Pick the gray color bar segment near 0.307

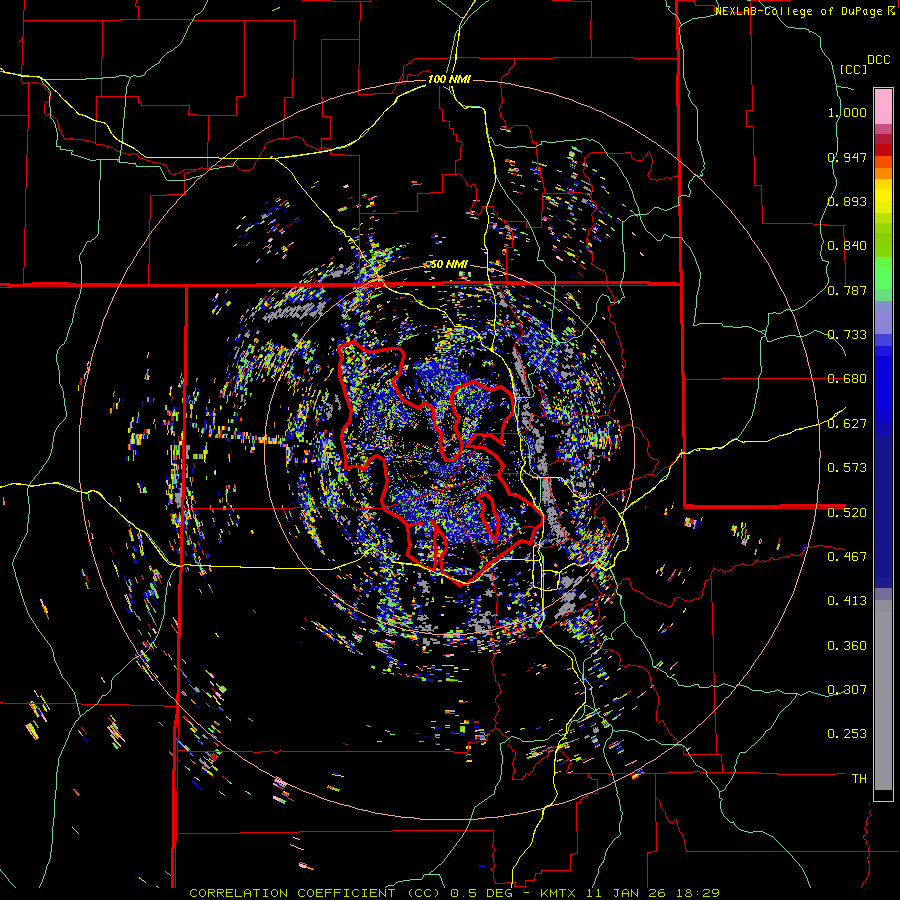(x=883, y=695)
